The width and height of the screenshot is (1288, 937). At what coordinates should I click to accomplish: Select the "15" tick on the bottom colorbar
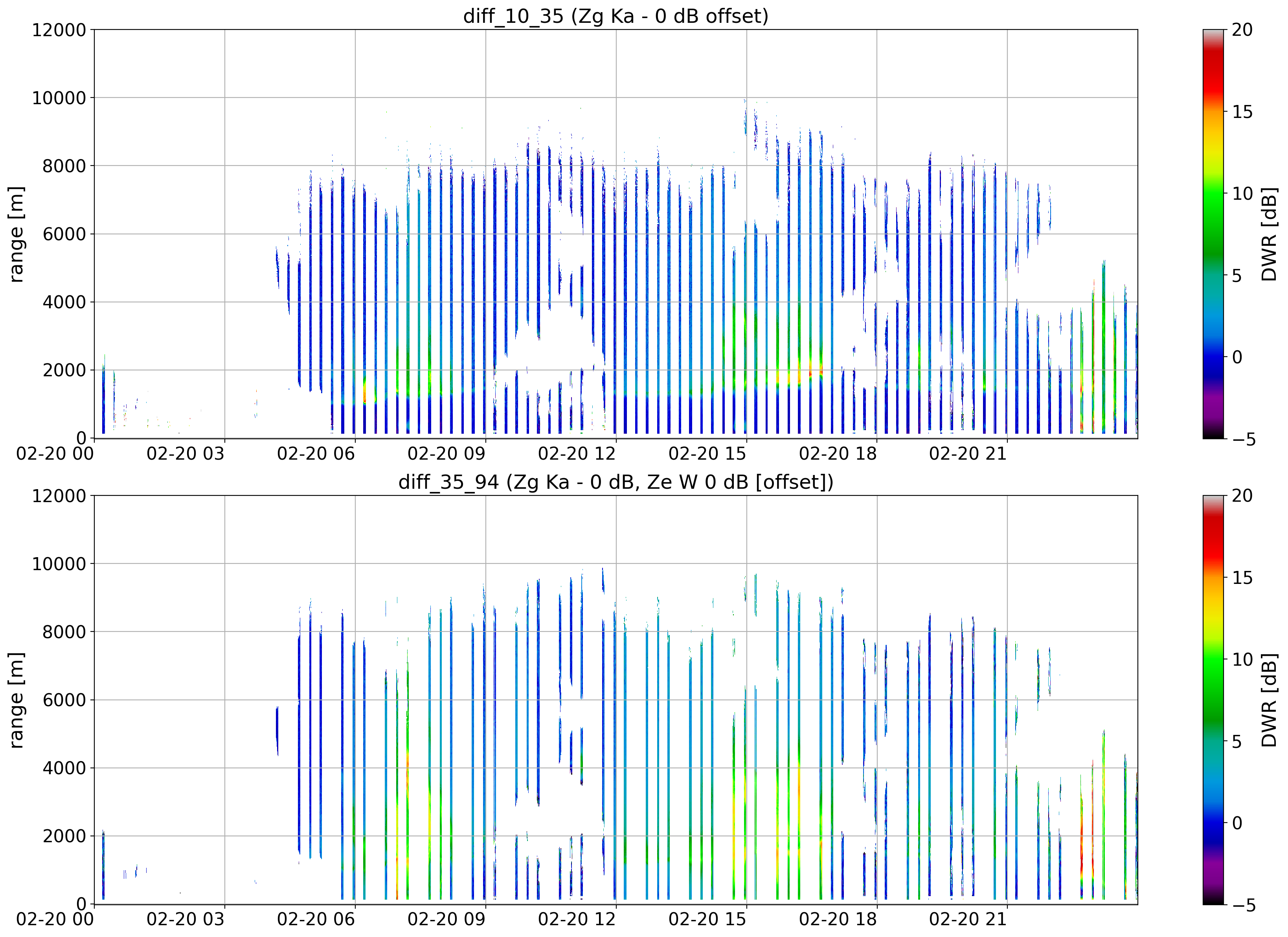(x=1242, y=577)
